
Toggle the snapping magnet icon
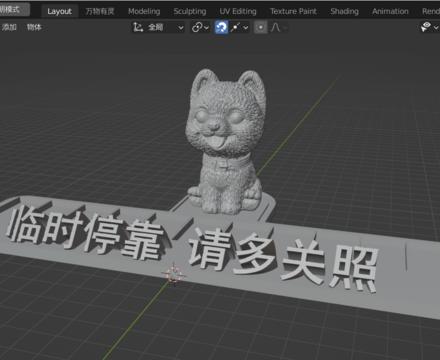point(221,27)
